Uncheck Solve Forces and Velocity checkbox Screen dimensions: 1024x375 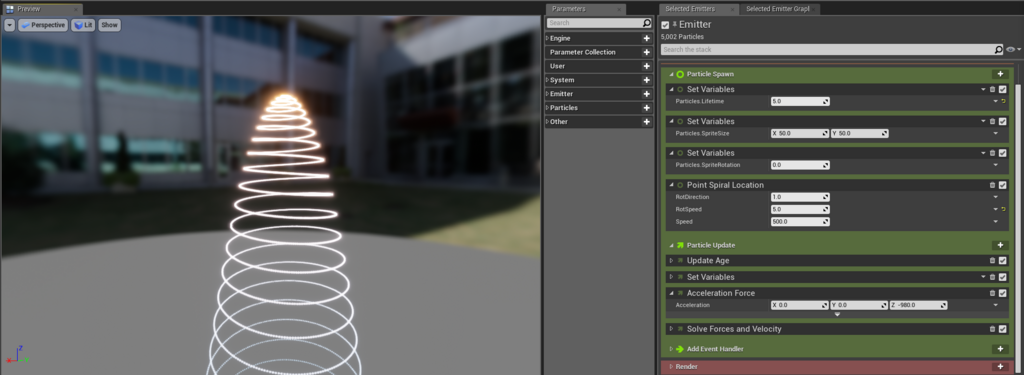(1002, 329)
